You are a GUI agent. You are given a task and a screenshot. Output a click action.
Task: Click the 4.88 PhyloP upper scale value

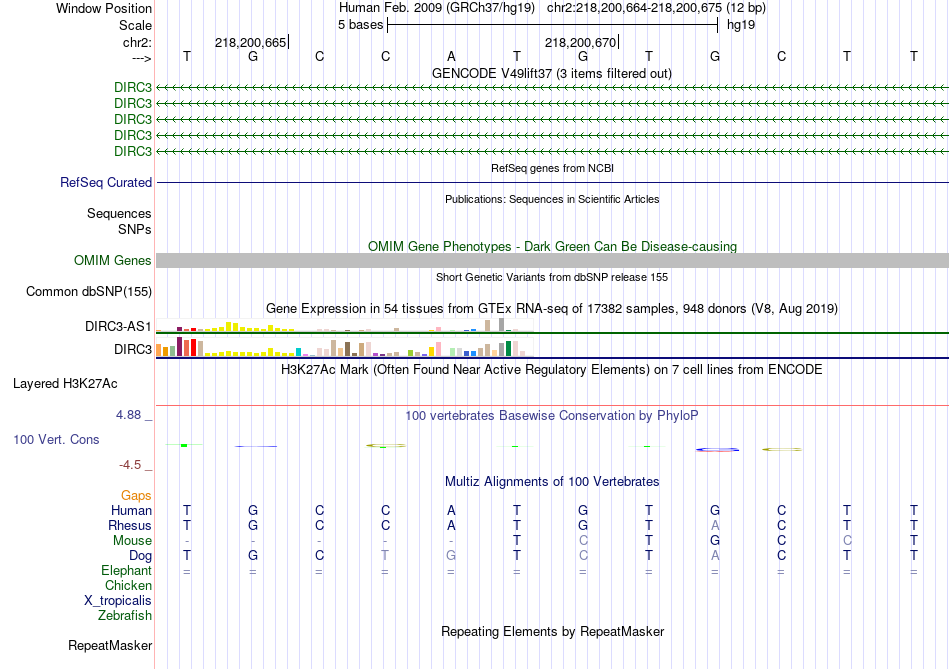(128, 415)
